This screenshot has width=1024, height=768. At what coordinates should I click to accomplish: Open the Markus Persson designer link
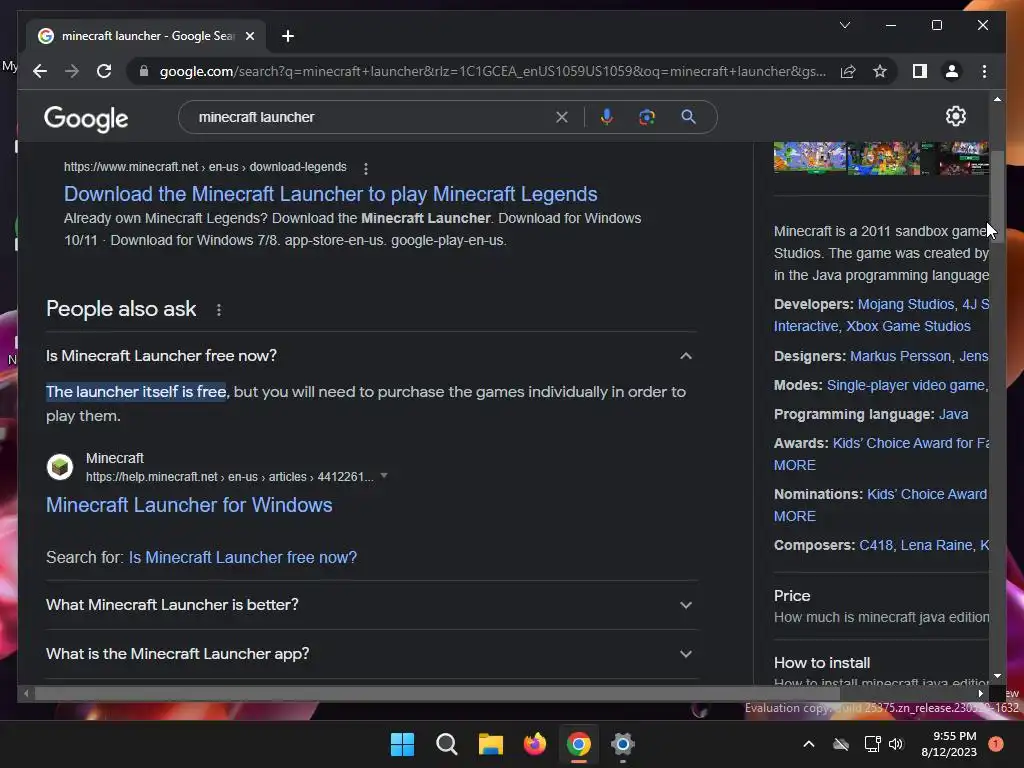[x=901, y=356]
